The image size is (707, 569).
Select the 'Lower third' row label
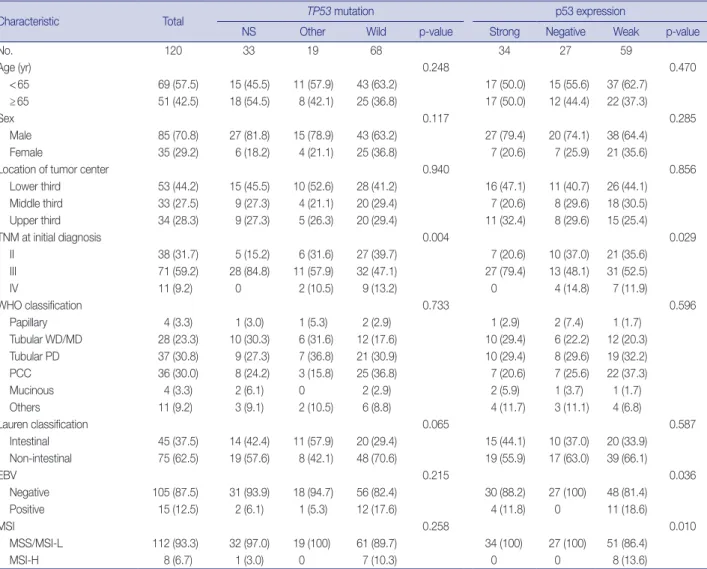point(35,186)
